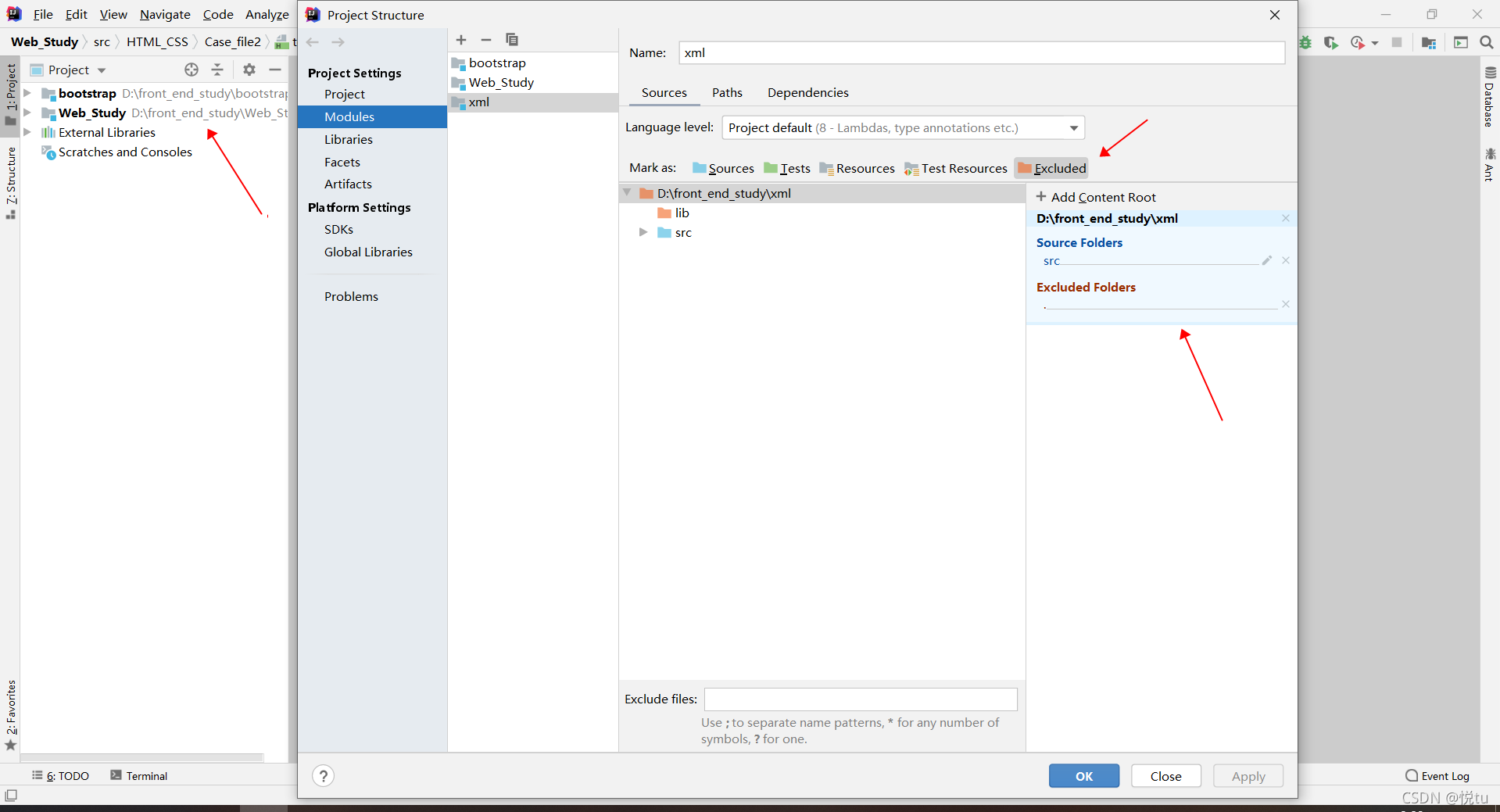Image resolution: width=1500 pixels, height=812 pixels.
Task: Open run configuration dropdown arrow in toolbar
Action: click(x=1375, y=43)
